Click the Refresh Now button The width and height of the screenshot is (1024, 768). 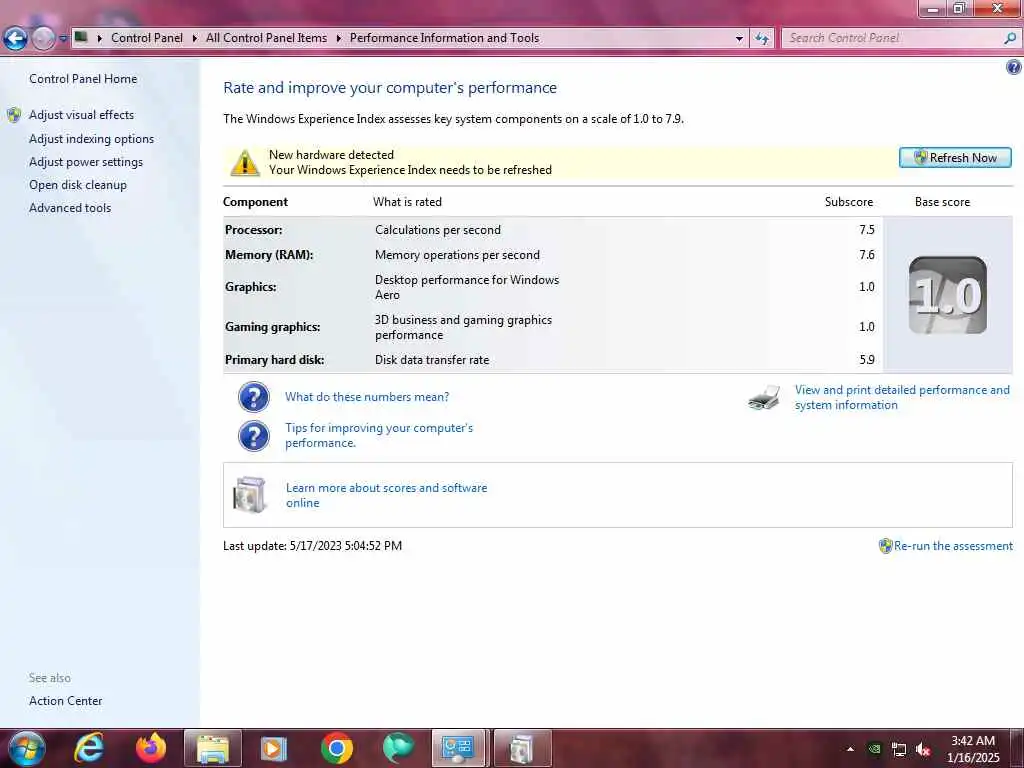click(955, 157)
